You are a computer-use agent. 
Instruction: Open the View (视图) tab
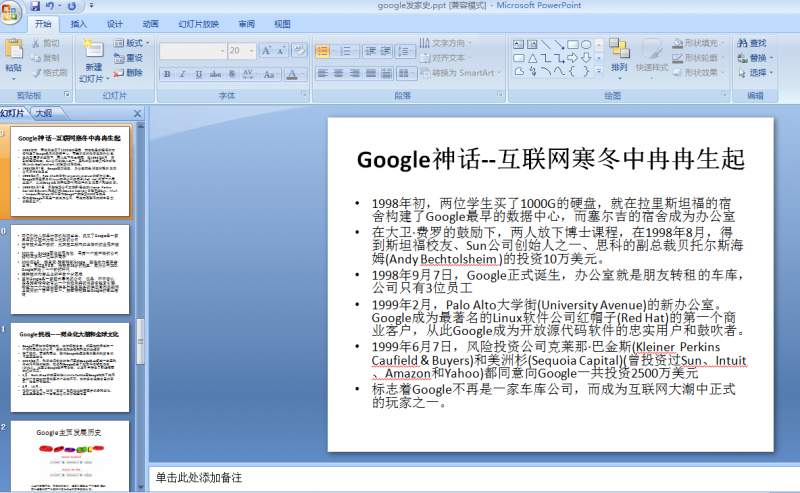[x=282, y=24]
